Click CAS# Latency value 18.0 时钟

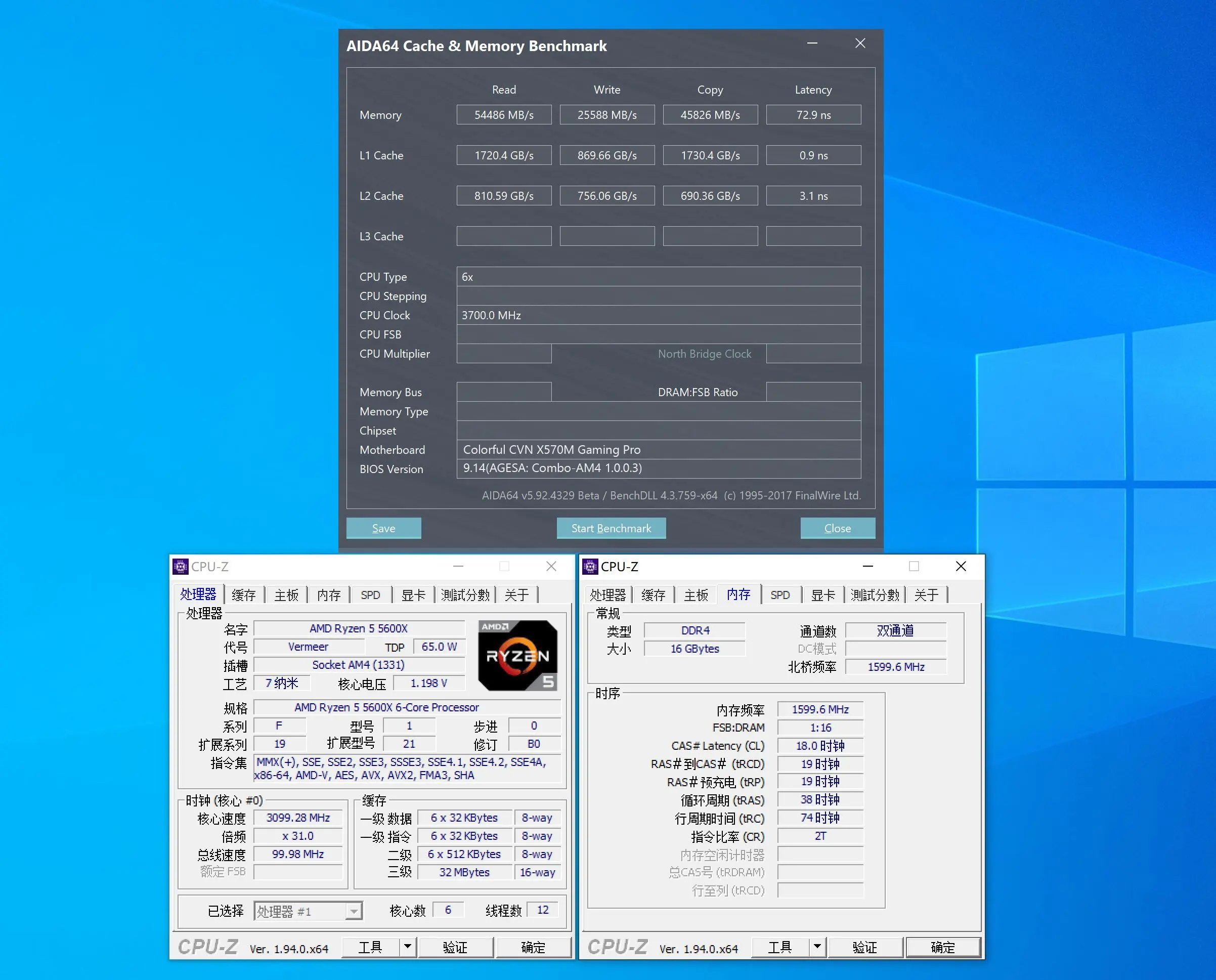pyautogui.click(x=820, y=745)
